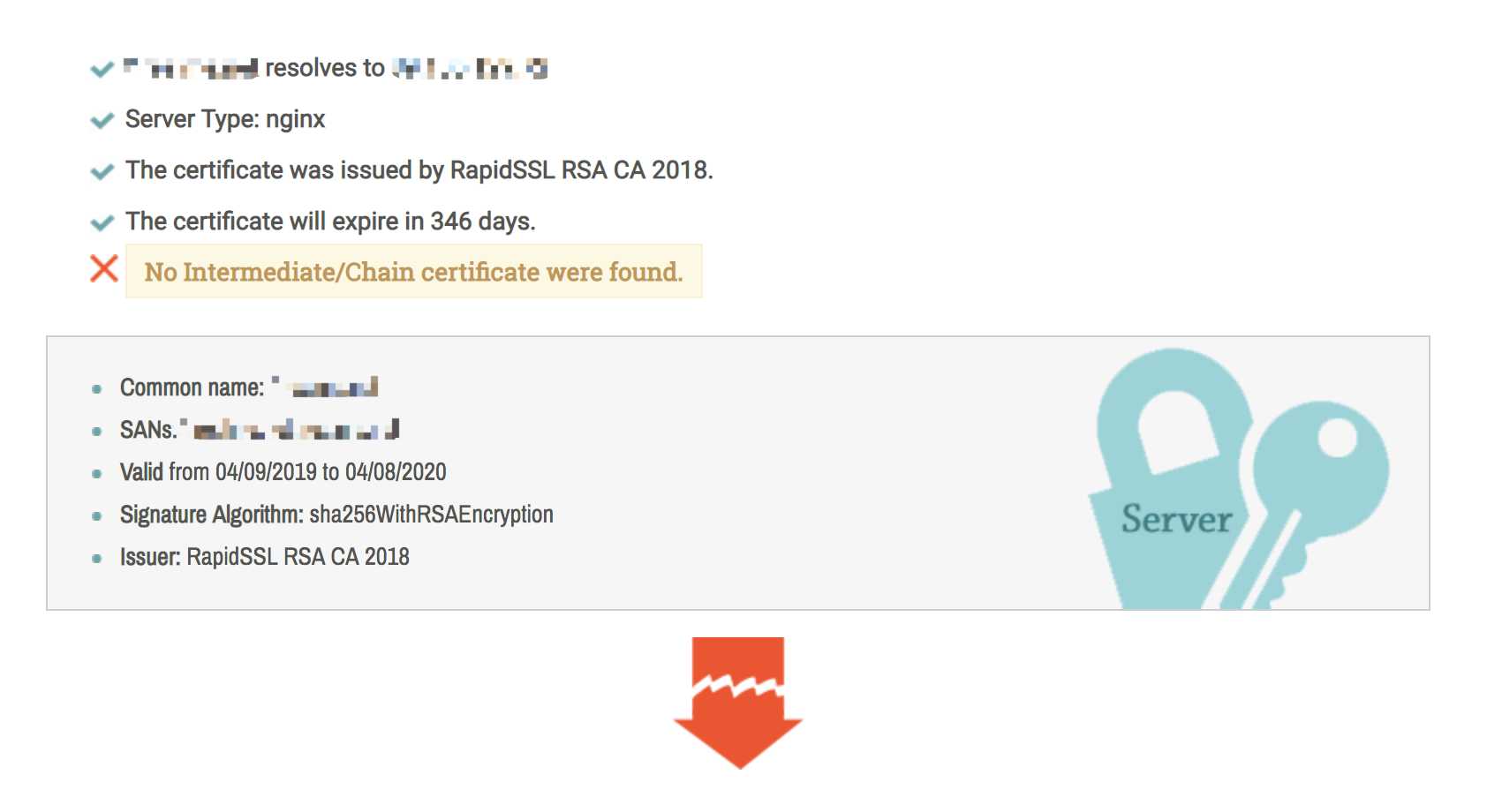Click the Issuer: RapidSSL RSA CA 2018 line

tap(265, 557)
